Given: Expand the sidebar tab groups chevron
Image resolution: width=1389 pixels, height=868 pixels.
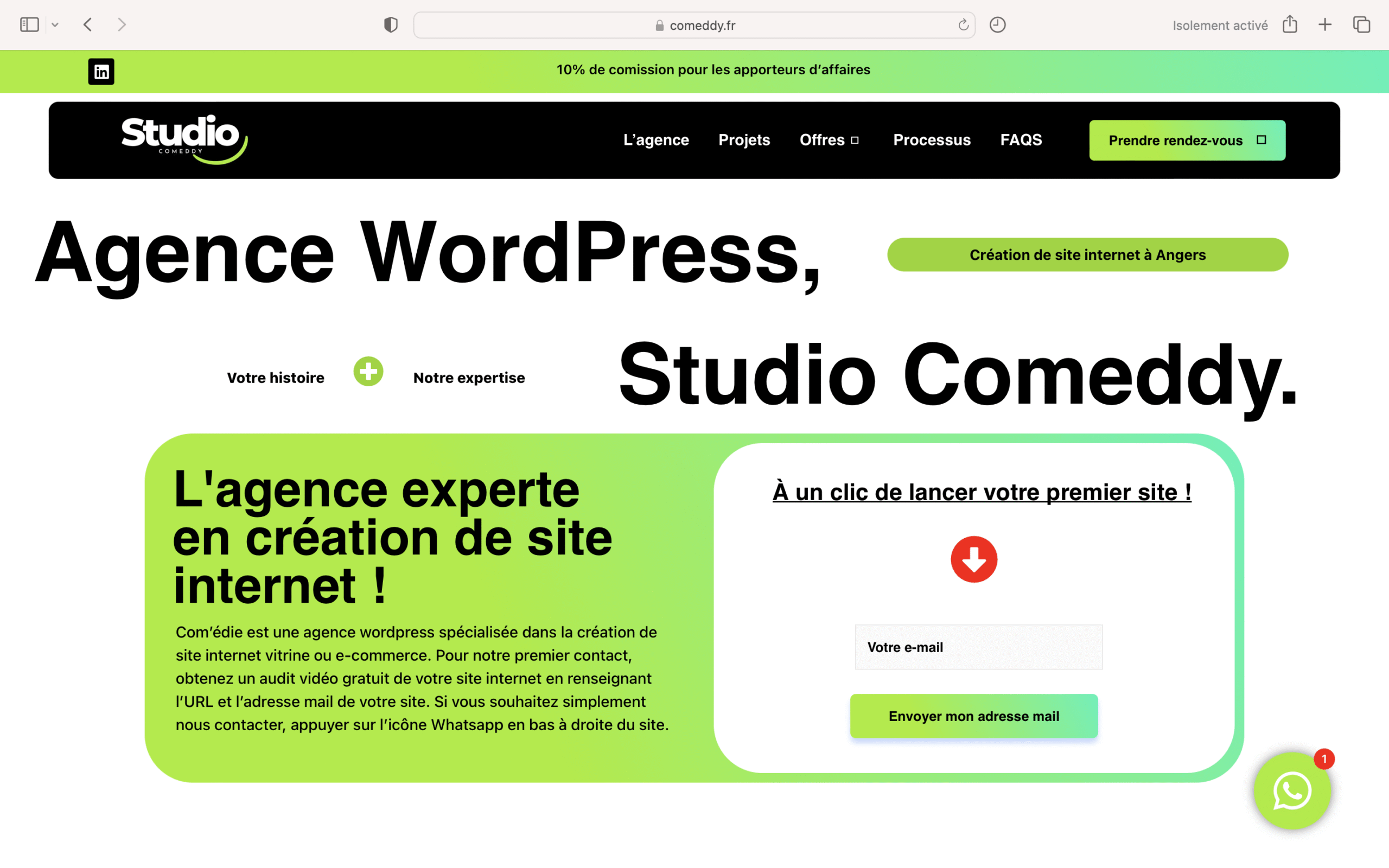Looking at the screenshot, I should coord(55,25).
